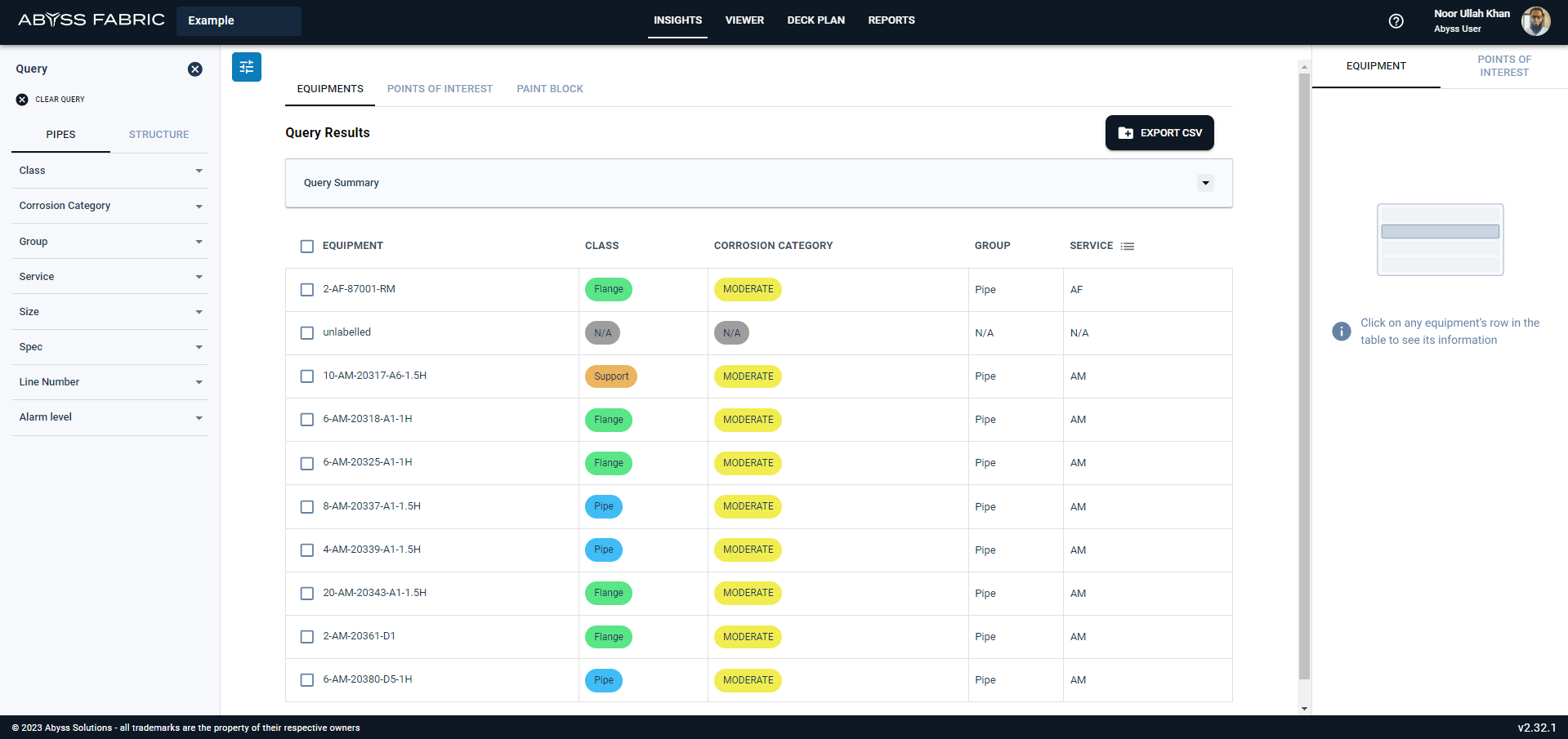This screenshot has height=739, width=1568.
Task: Click the grey N/A class badge
Action: click(603, 333)
